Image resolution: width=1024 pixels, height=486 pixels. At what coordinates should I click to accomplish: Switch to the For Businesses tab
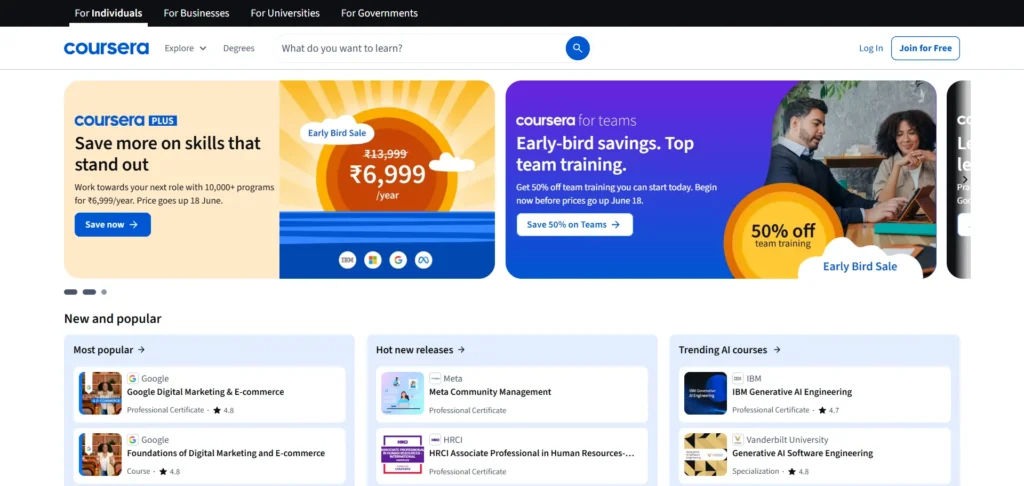tap(197, 13)
